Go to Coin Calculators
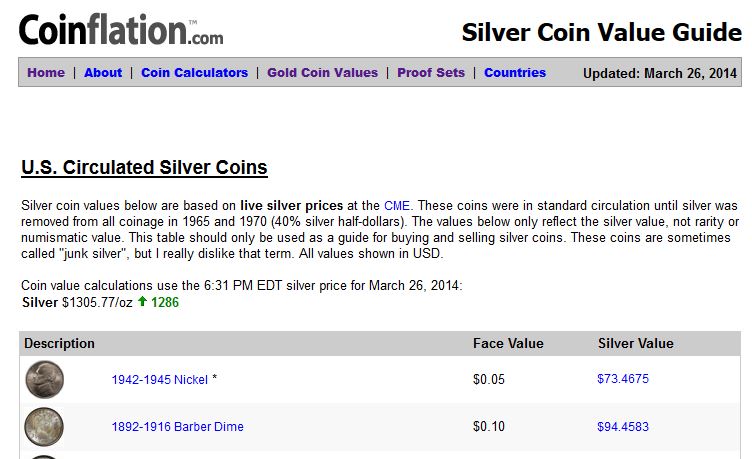 point(194,72)
